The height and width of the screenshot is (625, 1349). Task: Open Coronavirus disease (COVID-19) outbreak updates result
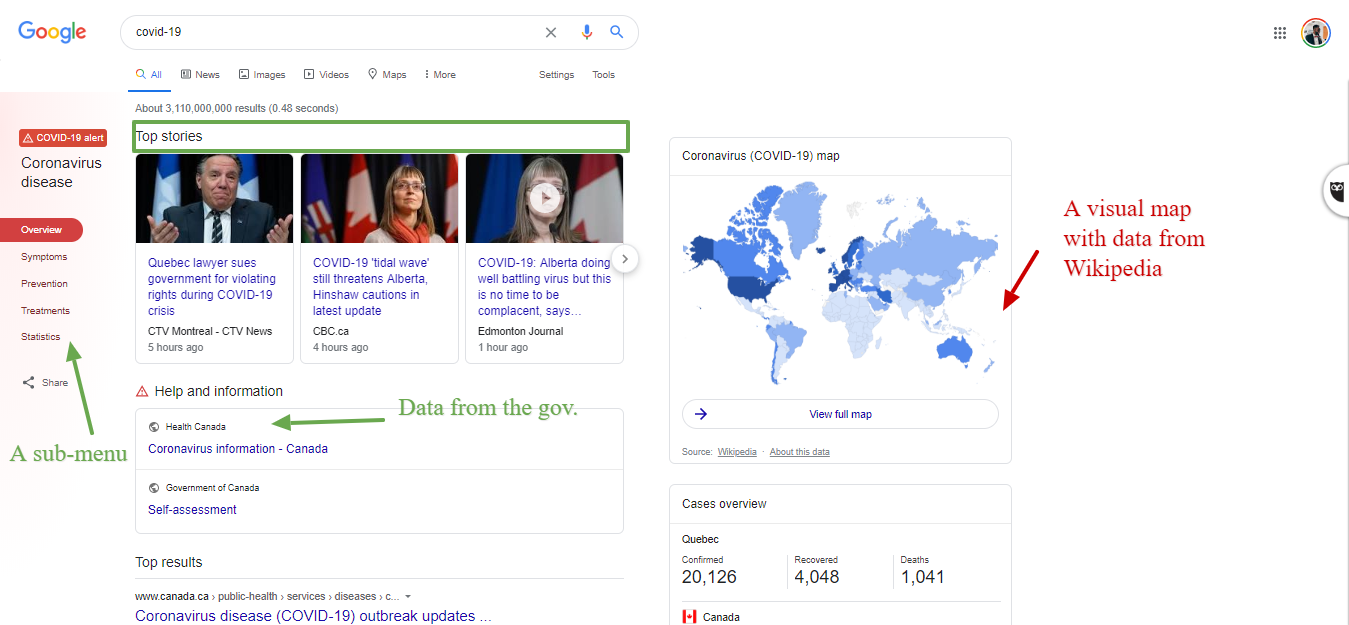coord(313,616)
